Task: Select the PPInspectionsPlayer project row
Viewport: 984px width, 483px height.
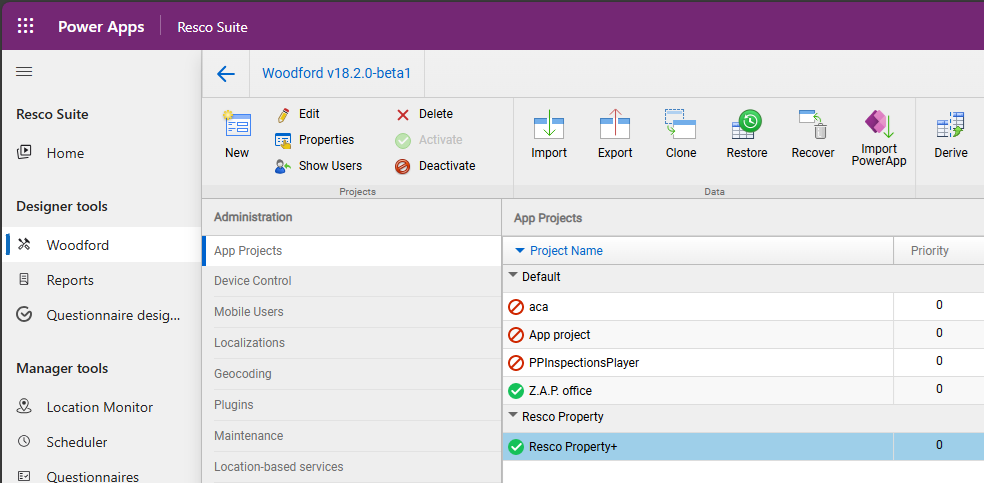Action: 584,362
